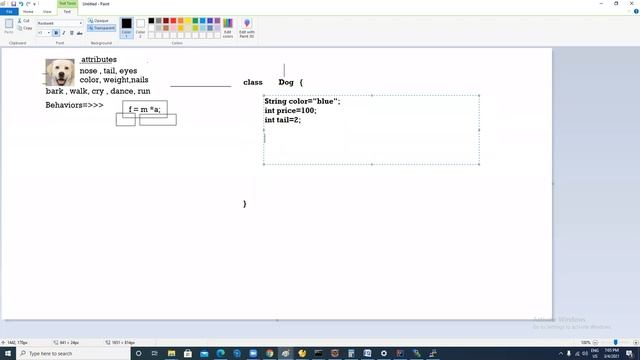Screen dimensions: 640x360
Task: Open the Calculator taskbar icon
Action: [x=351, y=353]
